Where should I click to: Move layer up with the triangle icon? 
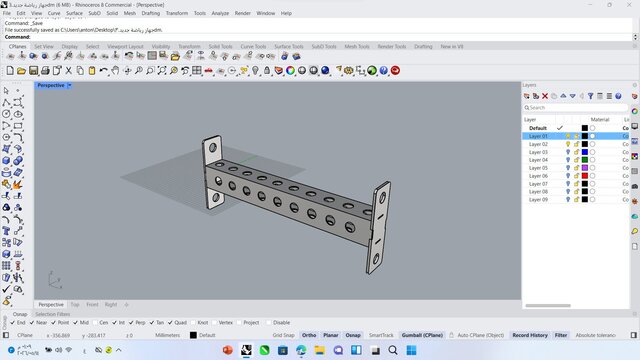[x=563, y=96]
